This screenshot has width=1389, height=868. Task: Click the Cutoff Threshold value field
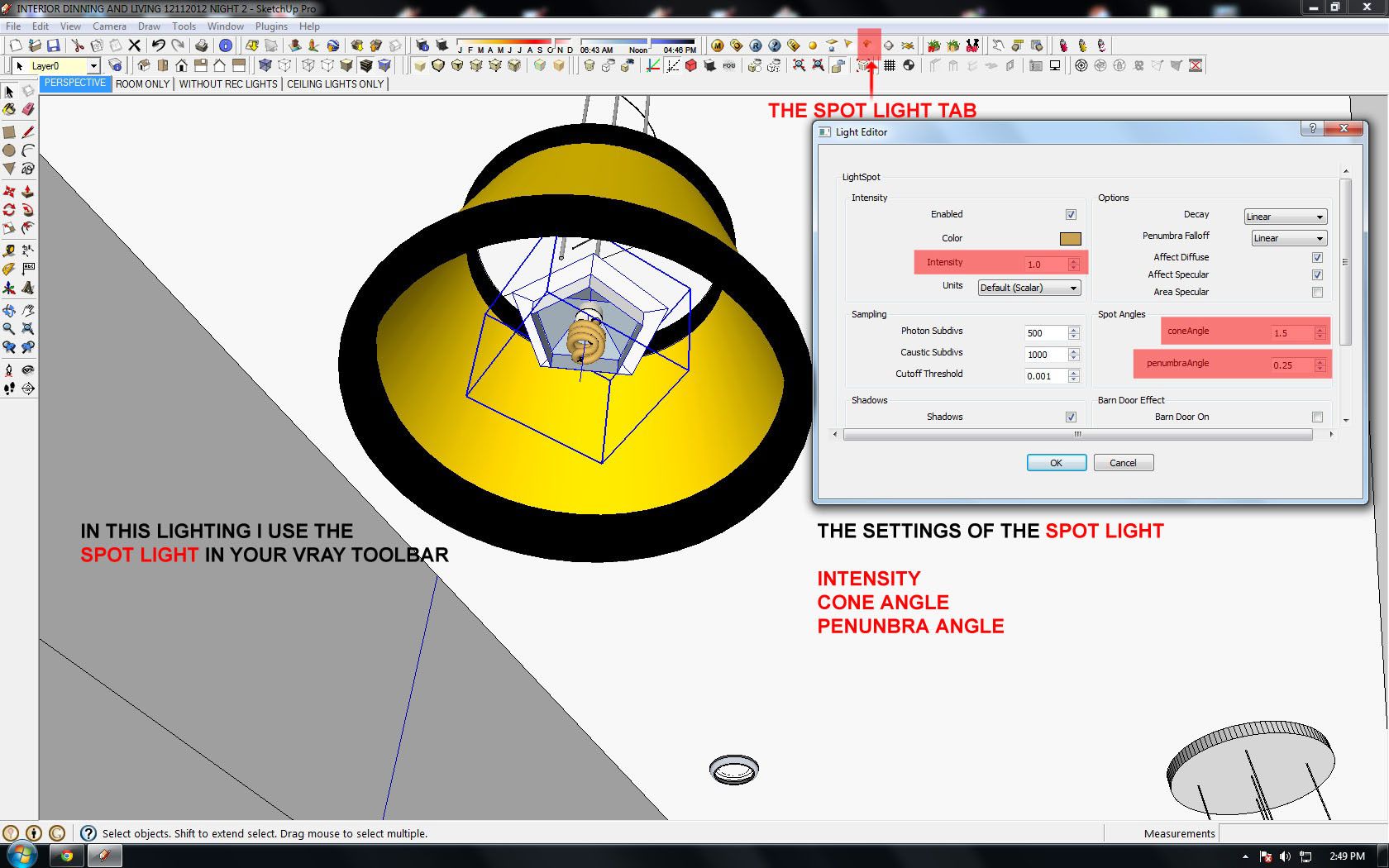coord(1045,376)
